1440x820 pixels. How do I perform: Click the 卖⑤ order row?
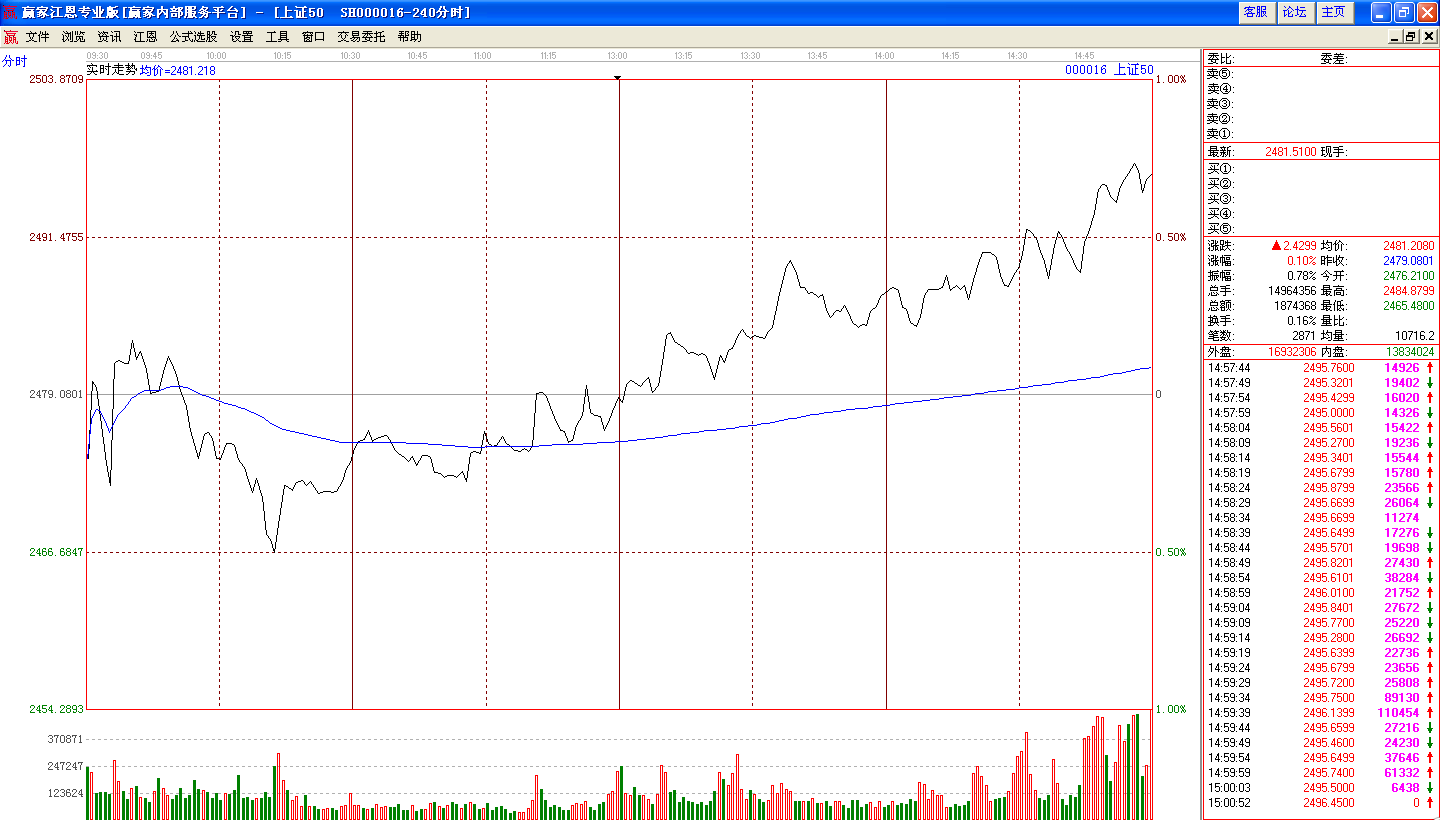pyautogui.click(x=1321, y=74)
